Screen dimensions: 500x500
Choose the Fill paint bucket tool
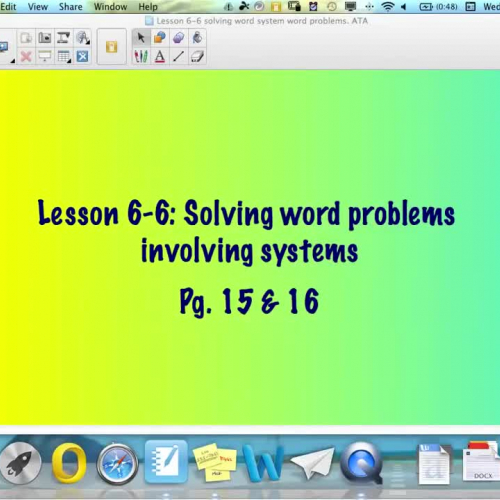click(197, 38)
